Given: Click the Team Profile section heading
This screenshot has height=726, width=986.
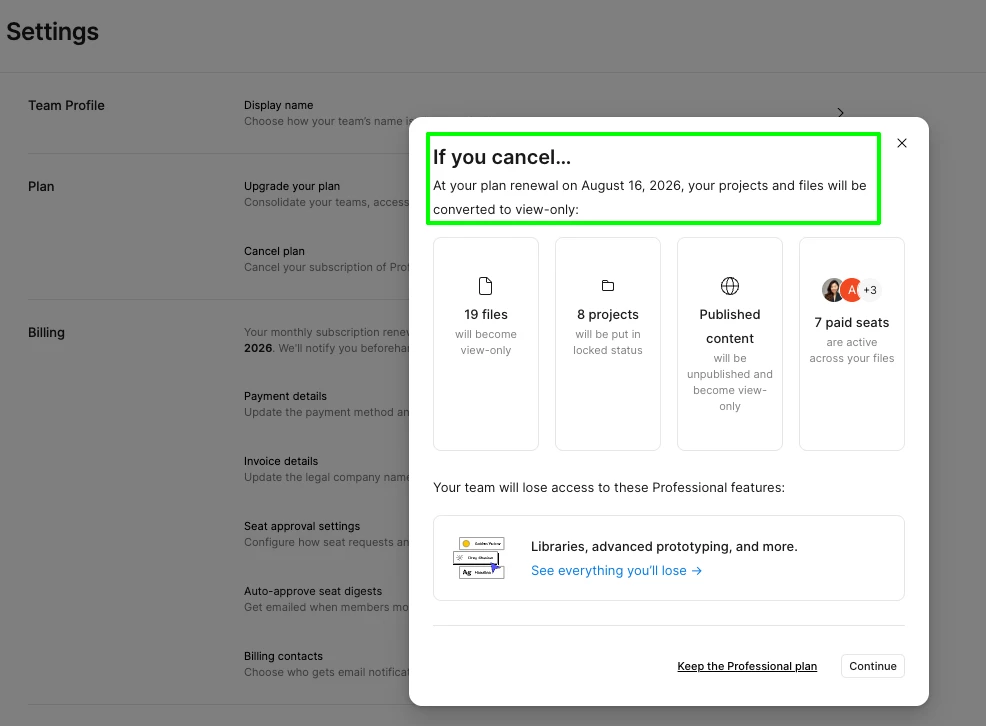Looking at the screenshot, I should 66,106.
